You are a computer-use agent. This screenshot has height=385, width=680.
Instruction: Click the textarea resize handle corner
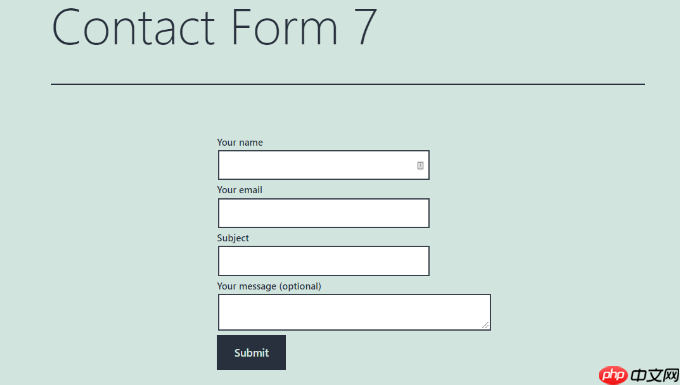click(485, 325)
